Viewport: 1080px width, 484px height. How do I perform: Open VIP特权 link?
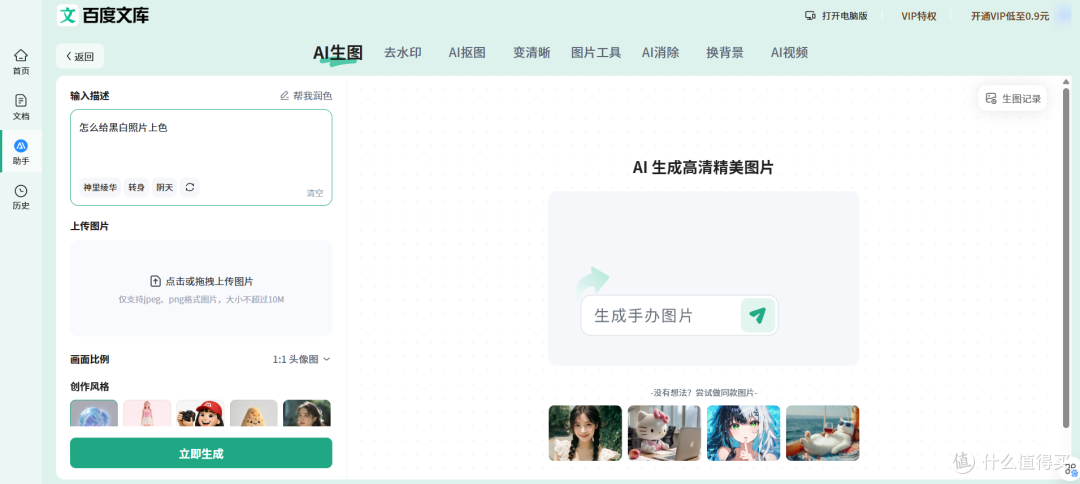919,16
